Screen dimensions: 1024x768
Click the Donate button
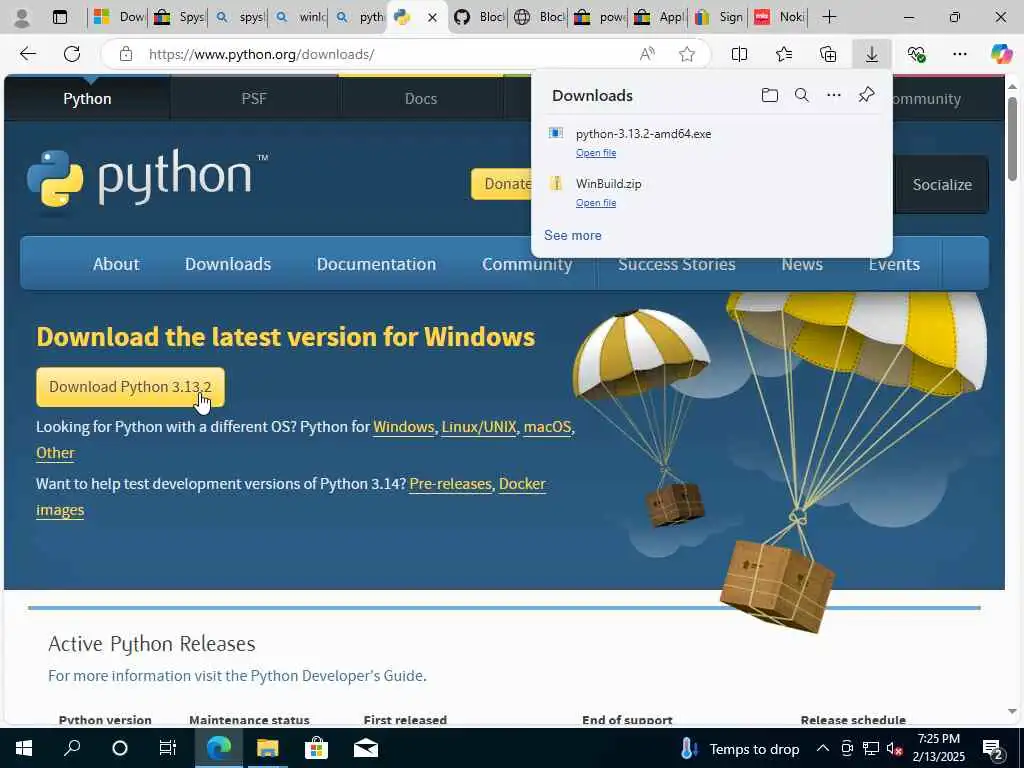502,184
